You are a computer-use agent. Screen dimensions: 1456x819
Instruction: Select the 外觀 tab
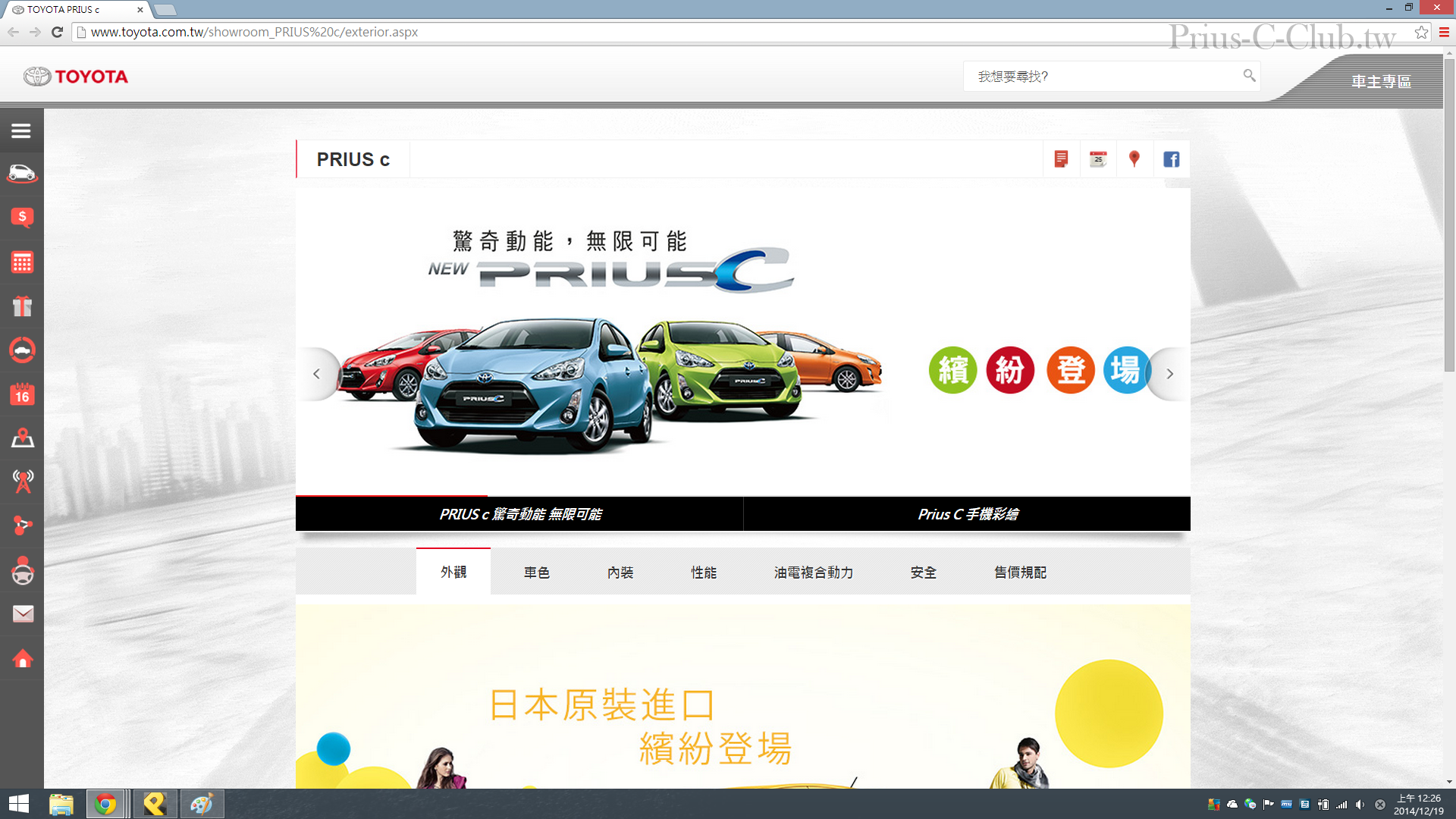pos(453,572)
